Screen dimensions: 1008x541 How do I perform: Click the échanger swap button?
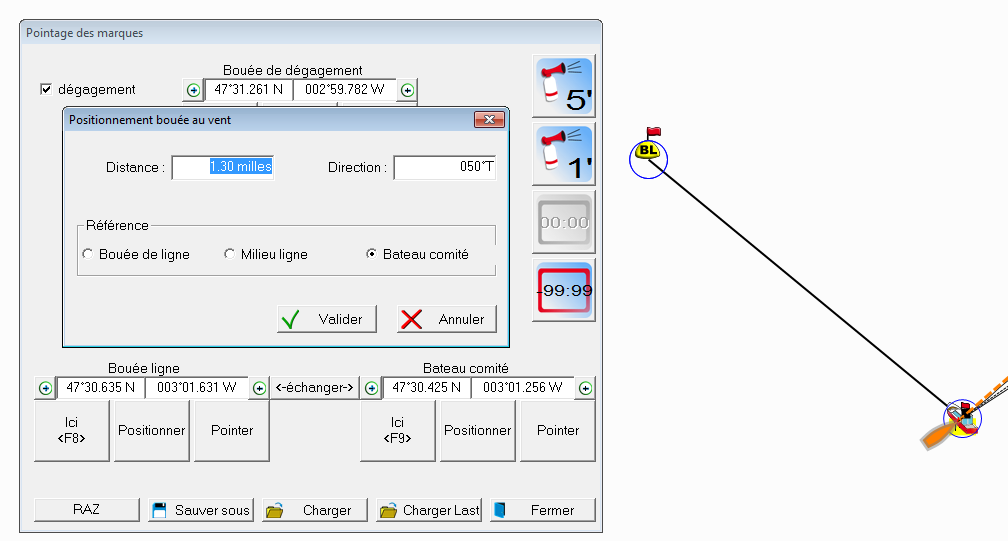click(315, 388)
